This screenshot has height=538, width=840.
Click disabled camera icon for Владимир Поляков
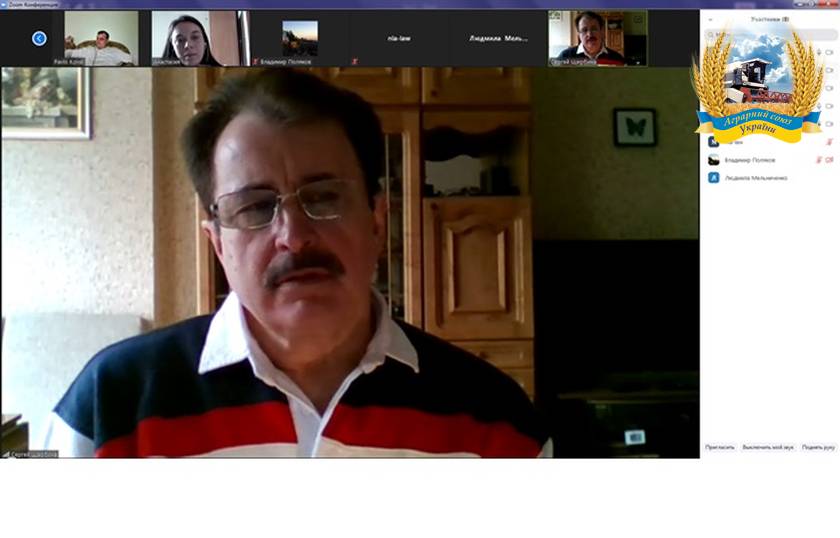[x=829, y=160]
